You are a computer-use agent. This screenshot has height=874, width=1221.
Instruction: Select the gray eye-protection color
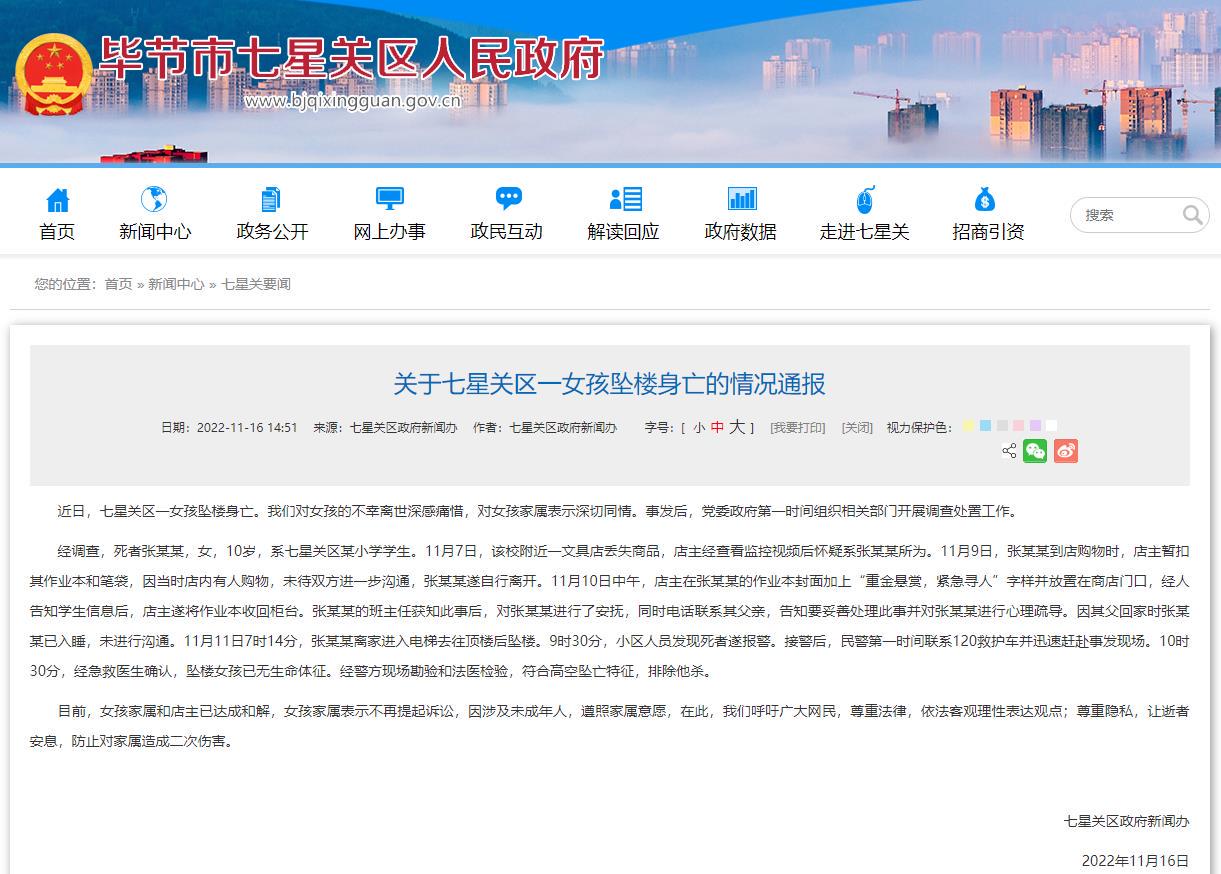click(1002, 425)
